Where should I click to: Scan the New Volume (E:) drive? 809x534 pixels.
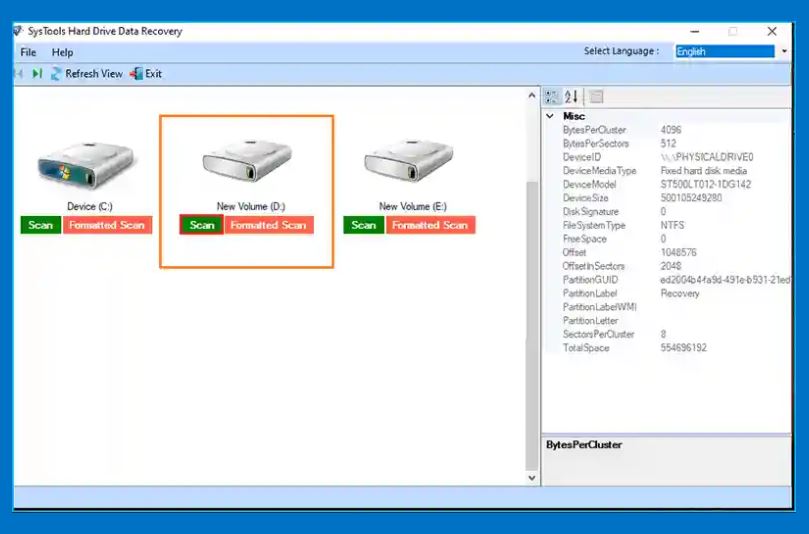[x=364, y=225]
